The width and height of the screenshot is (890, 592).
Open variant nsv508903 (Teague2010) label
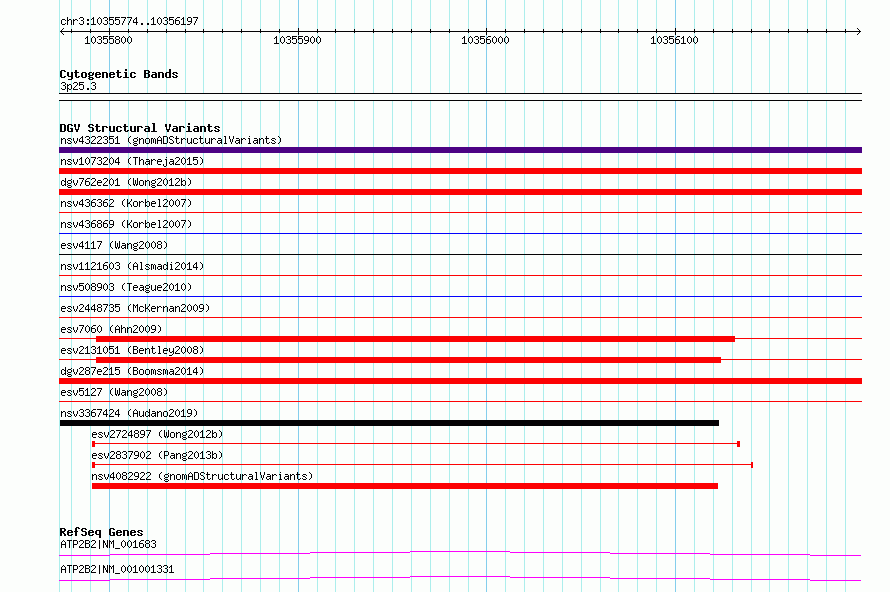click(126, 287)
